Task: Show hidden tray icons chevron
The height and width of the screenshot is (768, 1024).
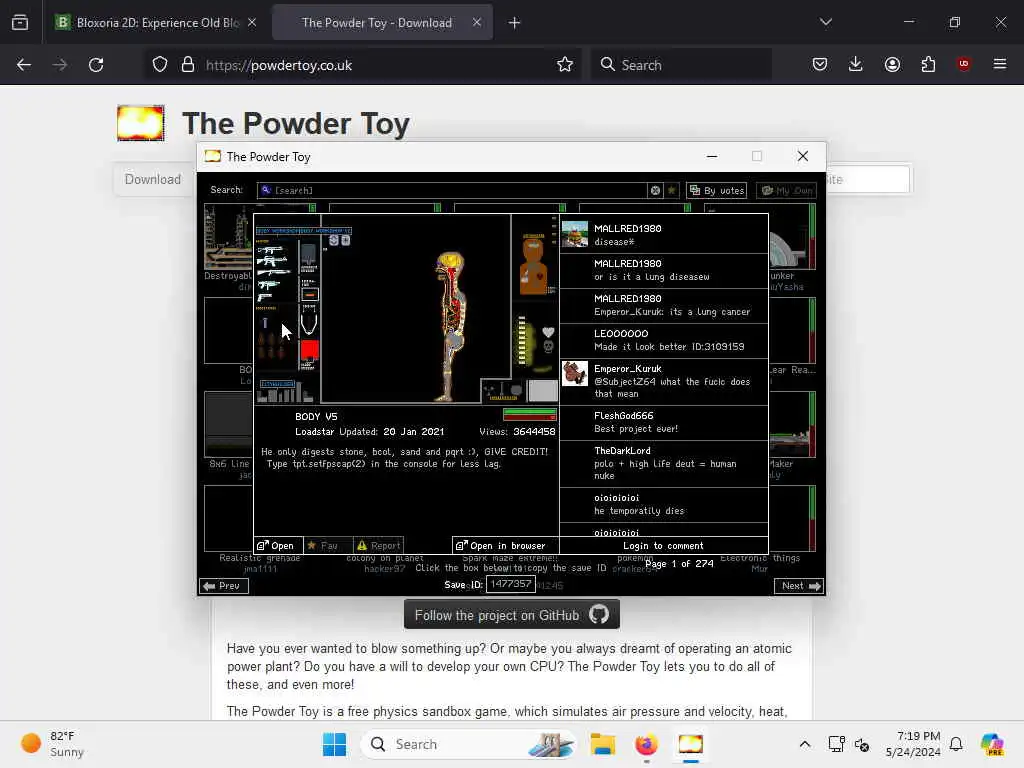Action: tap(805, 744)
